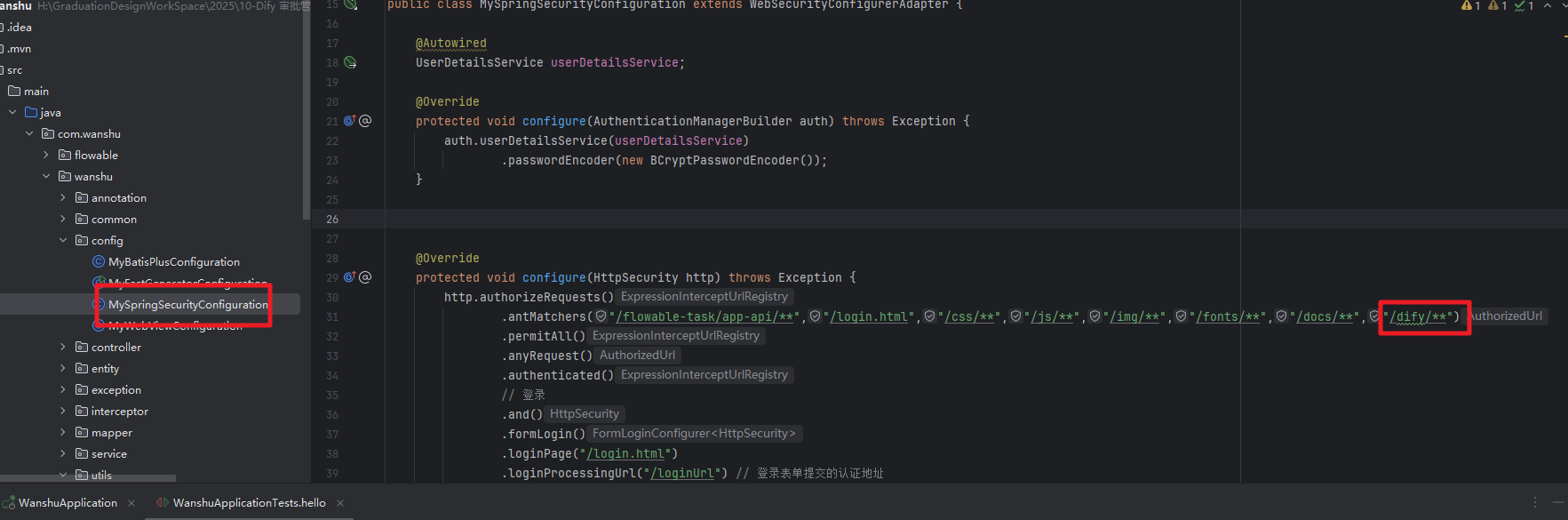Image resolution: width=1568 pixels, height=520 pixels.
Task: Expand the controller package folder
Action: coord(63,348)
